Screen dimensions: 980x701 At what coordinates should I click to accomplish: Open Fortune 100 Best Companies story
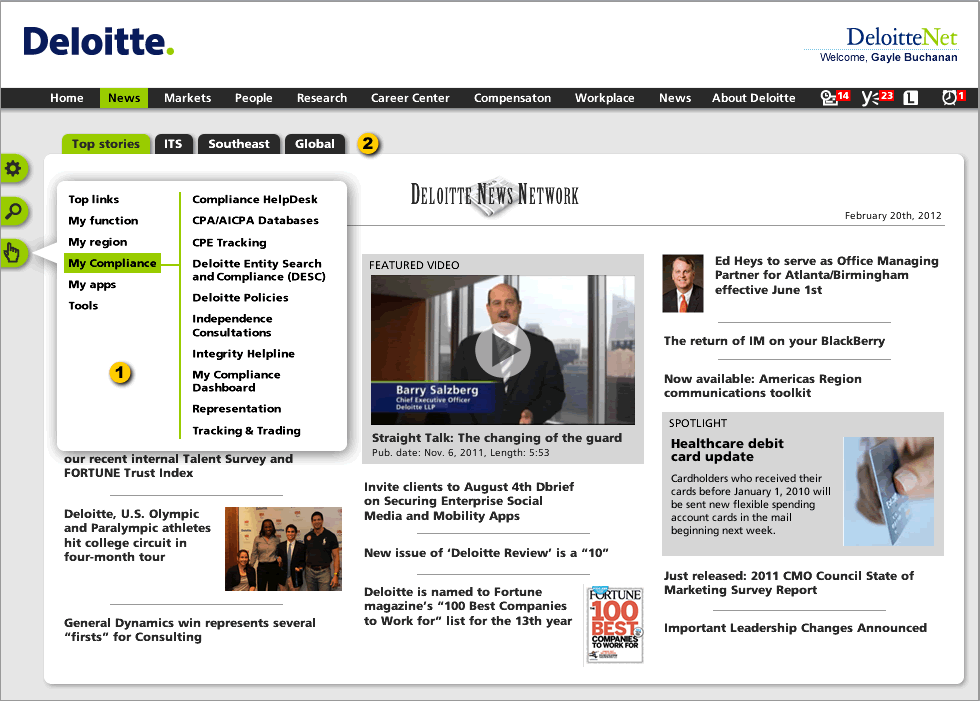click(x=468, y=606)
